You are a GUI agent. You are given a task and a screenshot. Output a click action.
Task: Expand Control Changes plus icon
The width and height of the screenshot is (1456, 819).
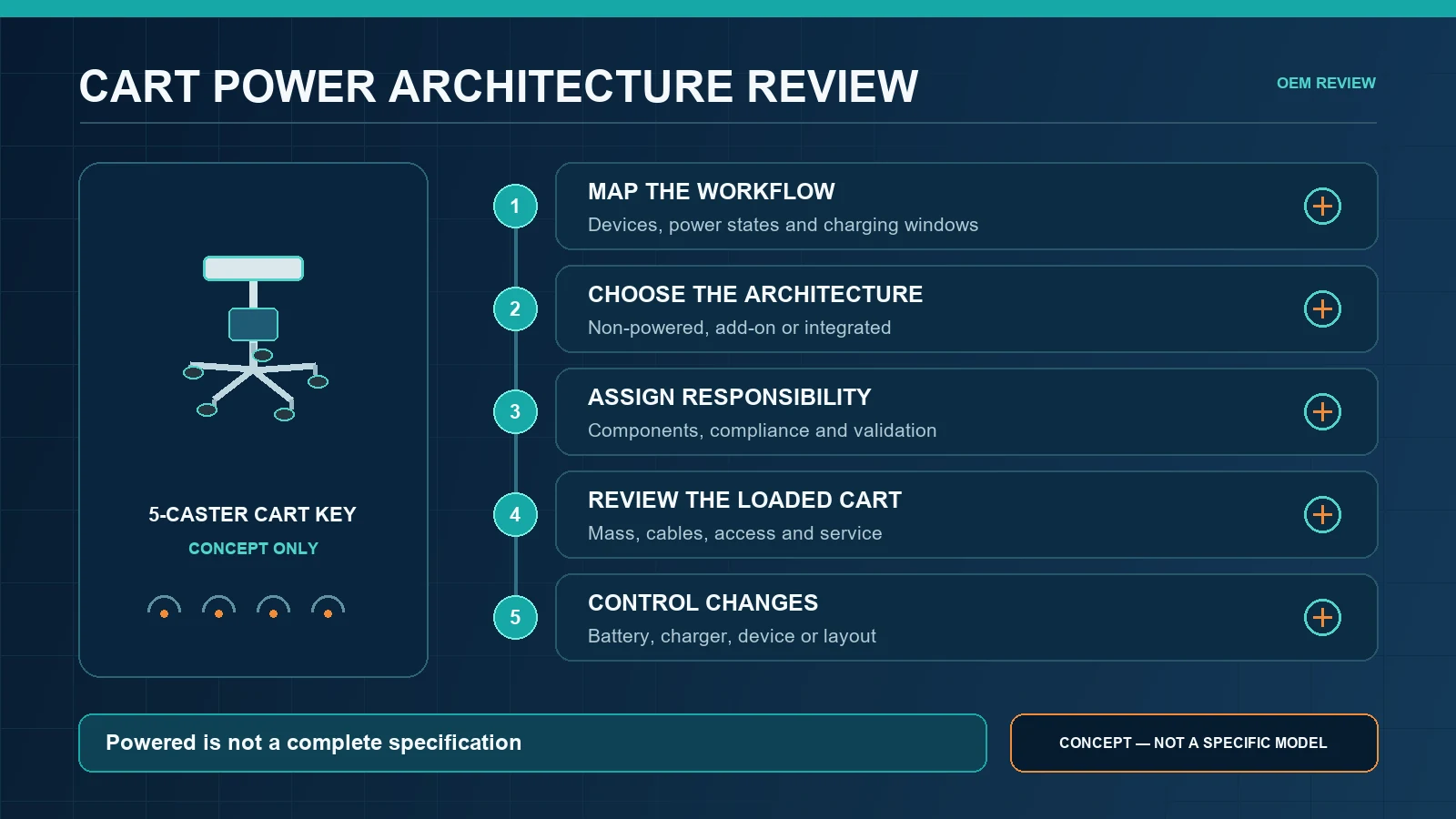point(1322,618)
